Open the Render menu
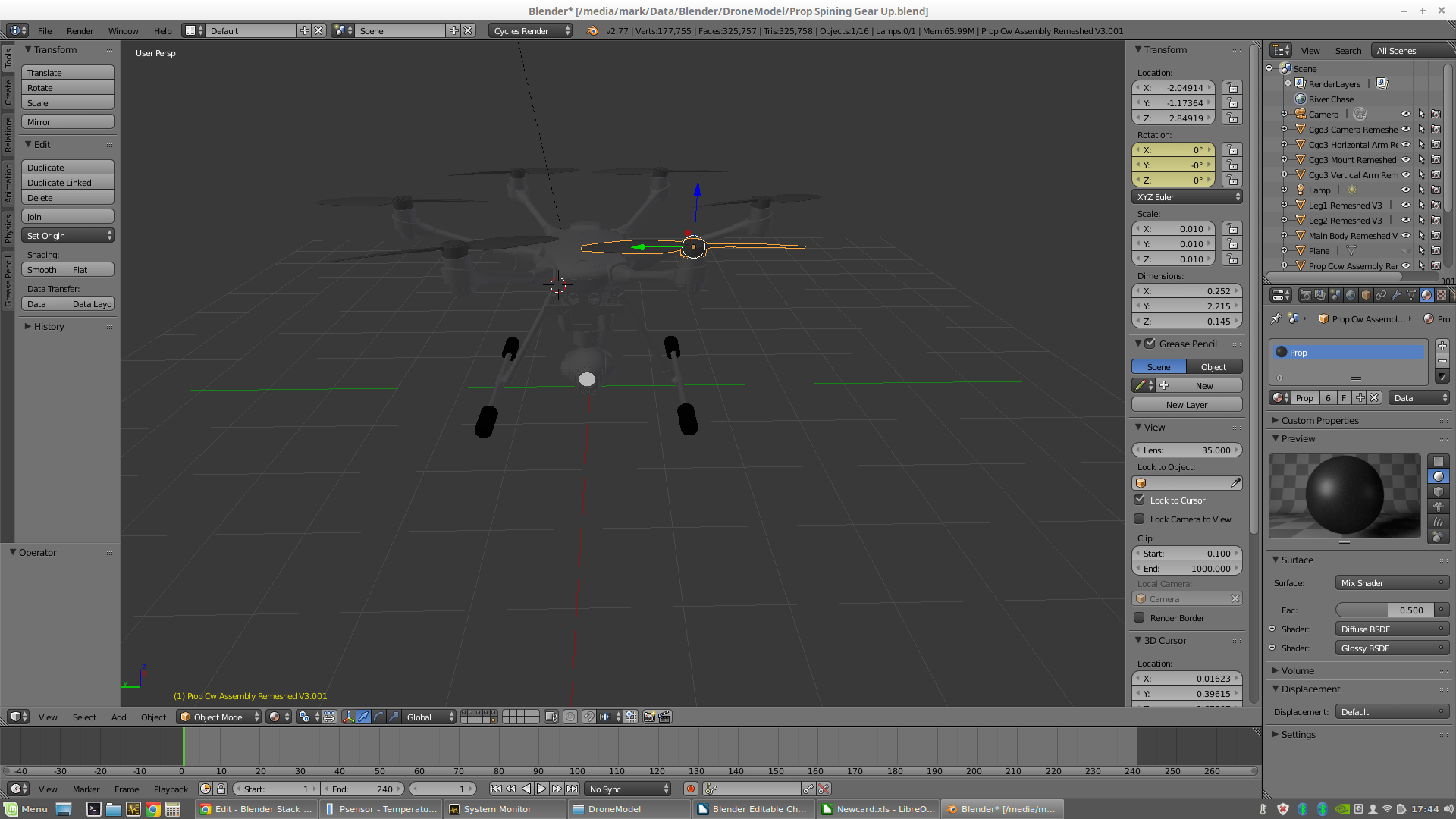 pyautogui.click(x=80, y=30)
